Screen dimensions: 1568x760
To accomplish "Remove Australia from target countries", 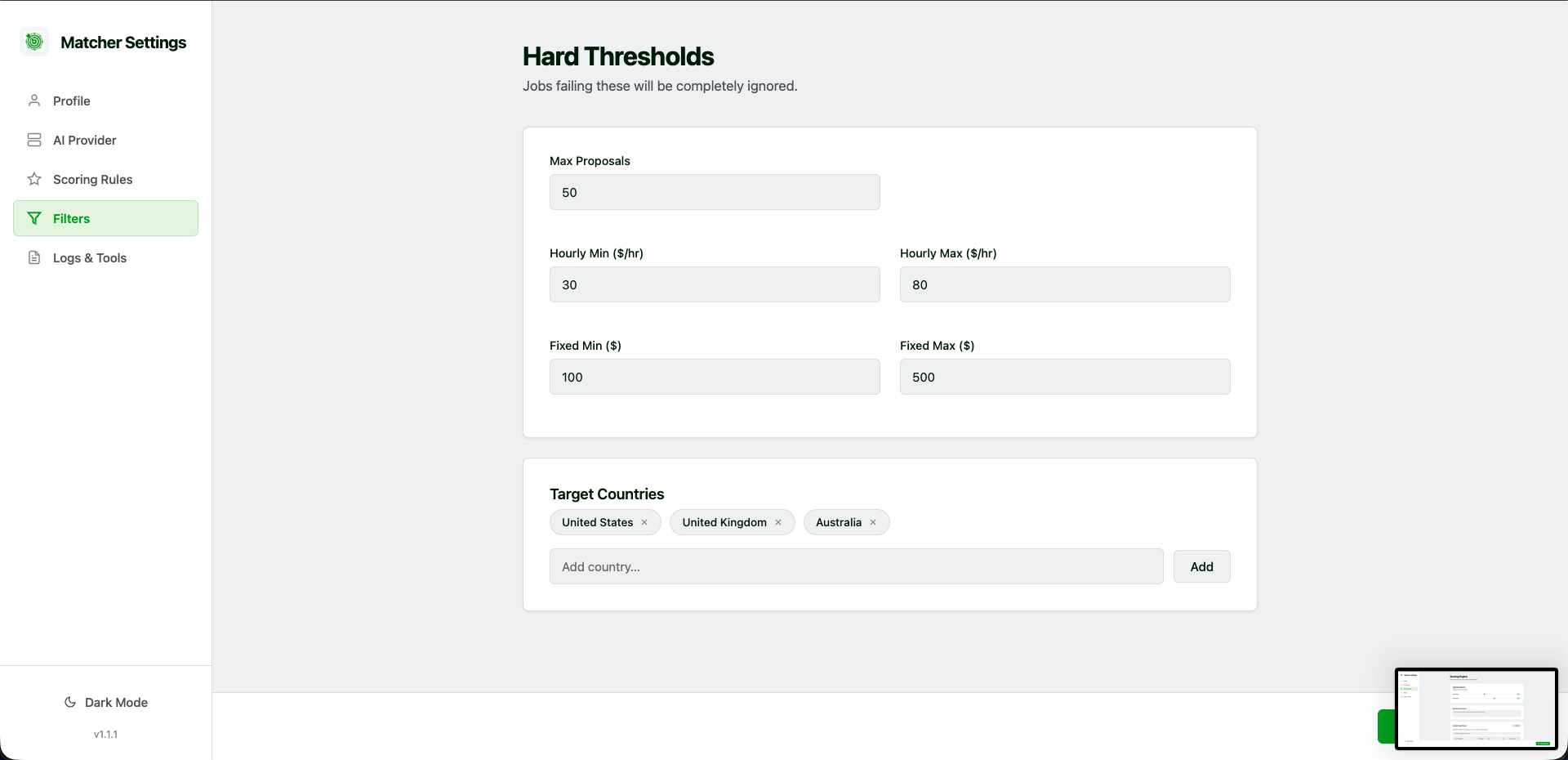I will pyautogui.click(x=873, y=522).
